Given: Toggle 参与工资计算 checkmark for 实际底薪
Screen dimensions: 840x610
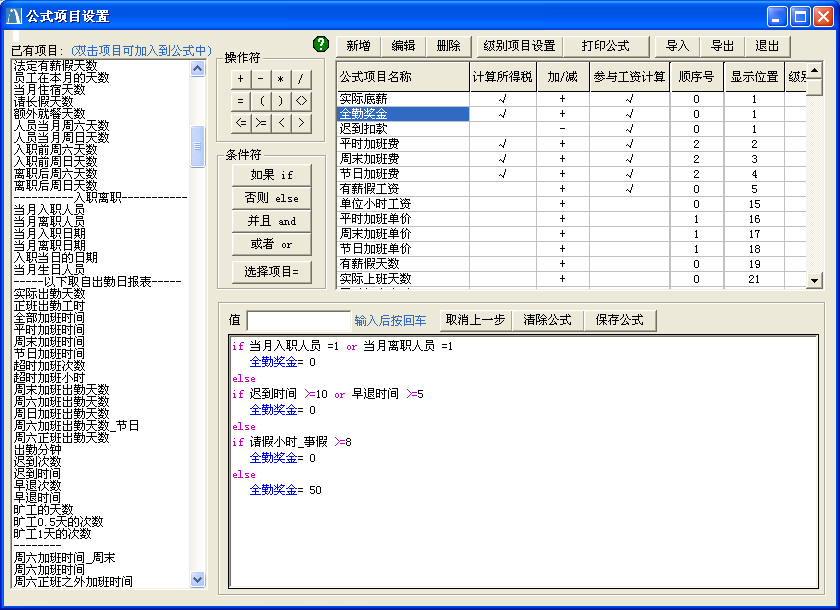Looking at the screenshot, I should 629,99.
